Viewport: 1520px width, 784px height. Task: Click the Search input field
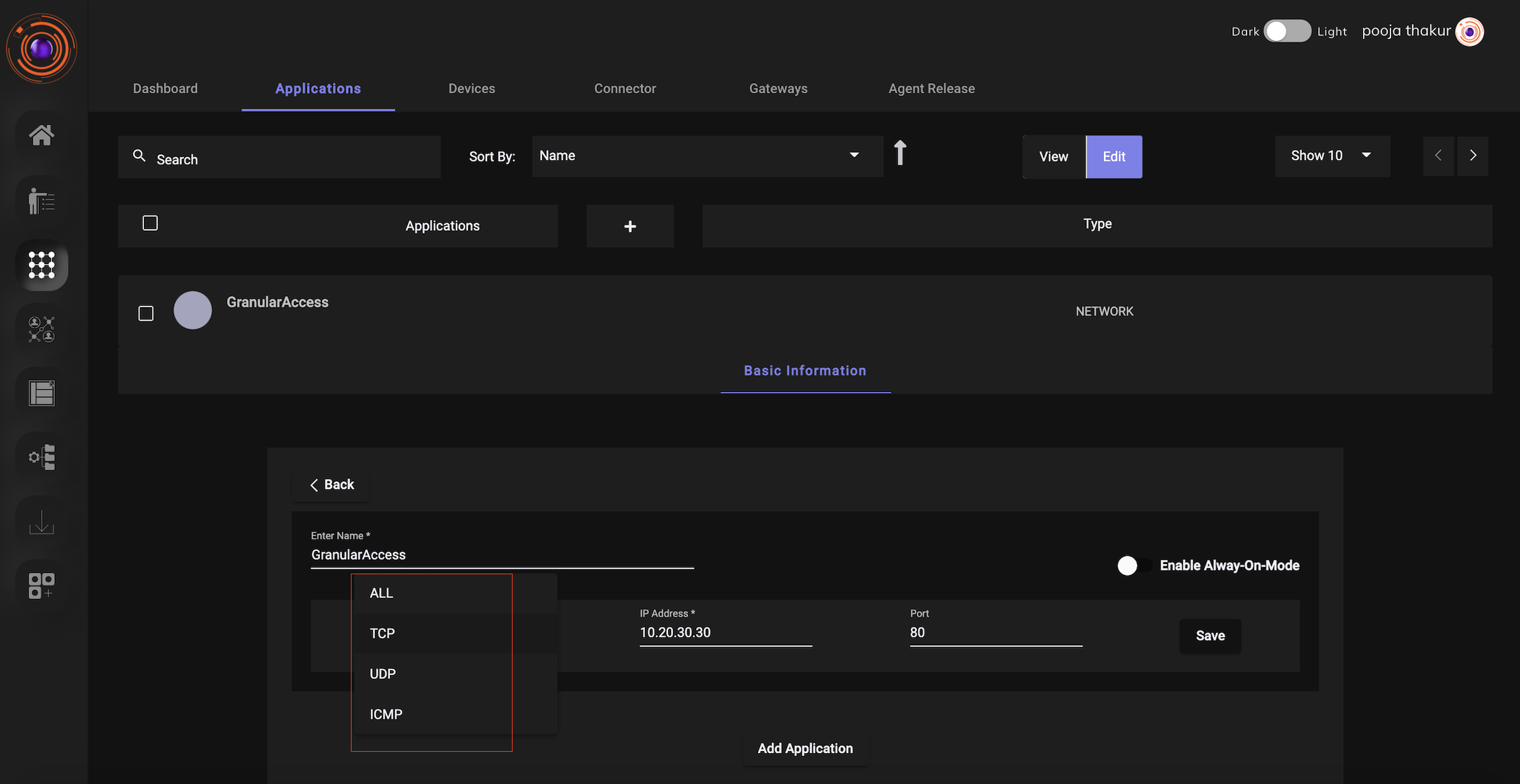coord(280,157)
